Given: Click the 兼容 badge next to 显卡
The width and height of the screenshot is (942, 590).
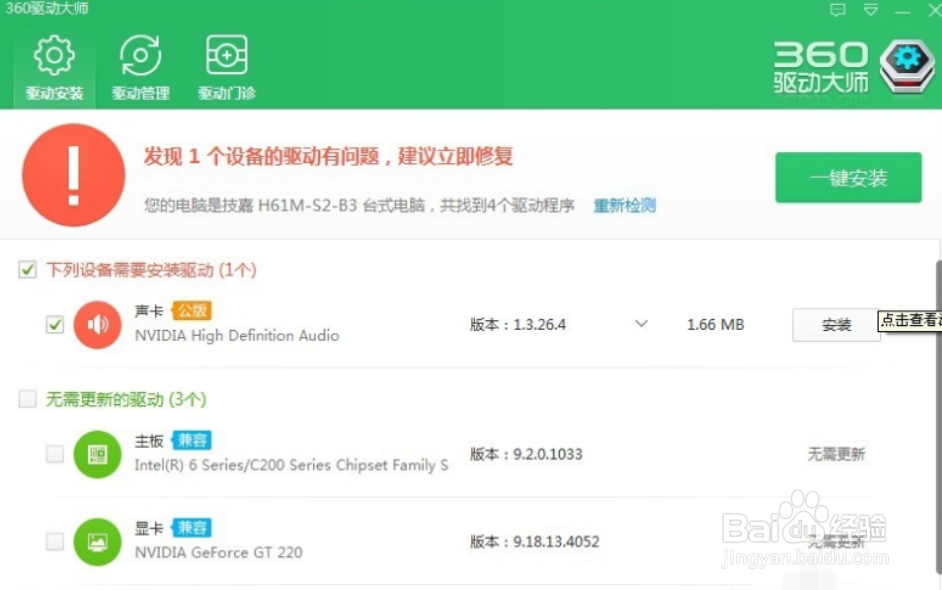Looking at the screenshot, I should (x=192, y=528).
